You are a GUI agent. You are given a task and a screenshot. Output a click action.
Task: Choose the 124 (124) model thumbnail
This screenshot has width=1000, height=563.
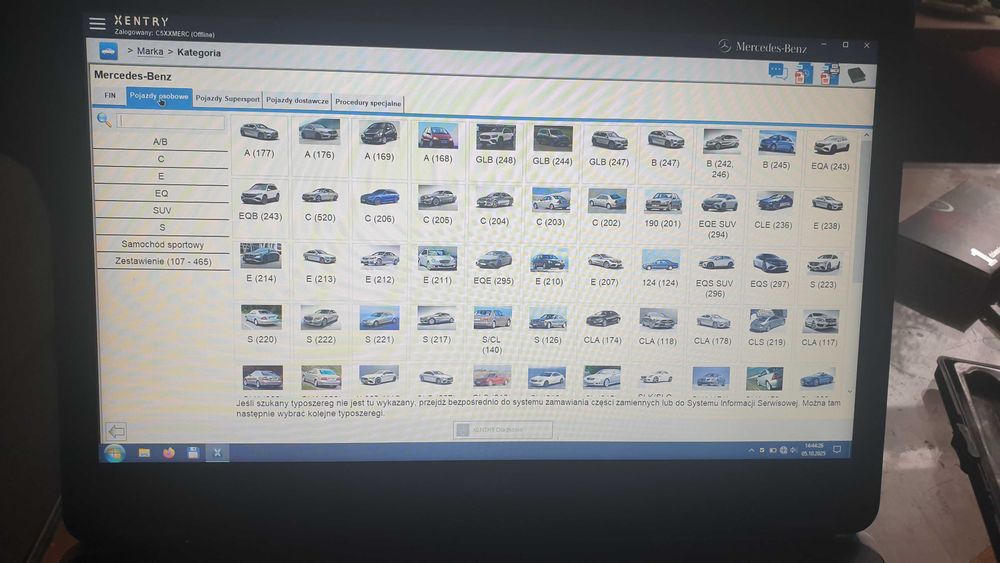tap(661, 261)
